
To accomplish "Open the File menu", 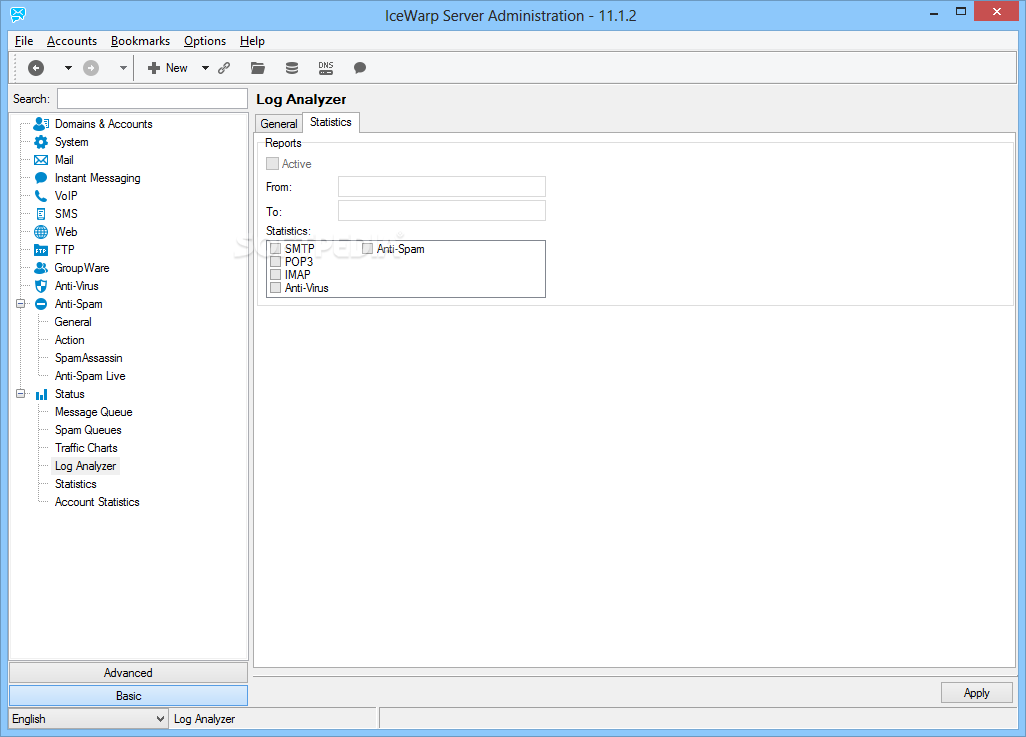I will click(x=24, y=41).
